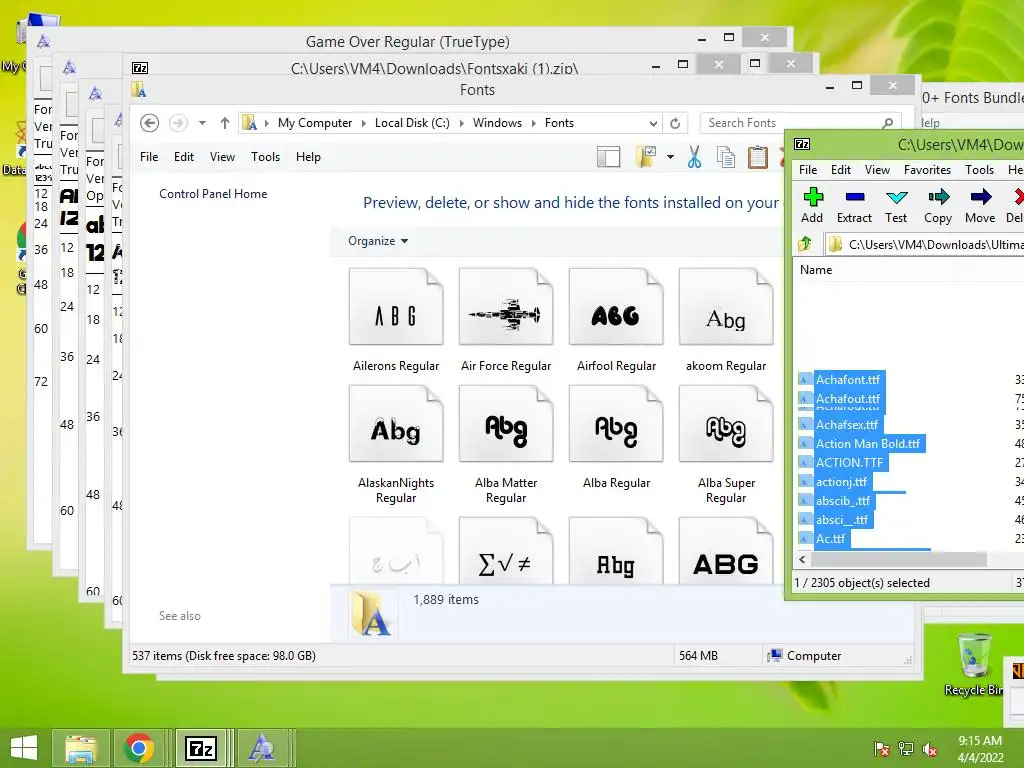Click the 7-Zip Extract button
The width and height of the screenshot is (1024, 768).
pos(854,205)
